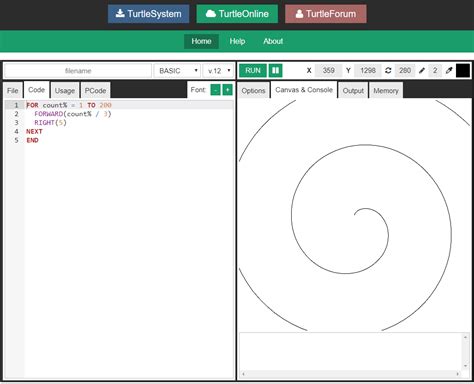This screenshot has width=474, height=384.
Task: Click the filename input field
Action: click(x=78, y=71)
